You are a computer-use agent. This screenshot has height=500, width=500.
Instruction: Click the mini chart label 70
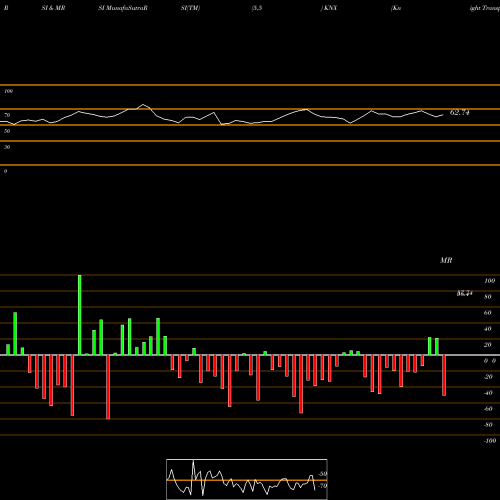323,486
